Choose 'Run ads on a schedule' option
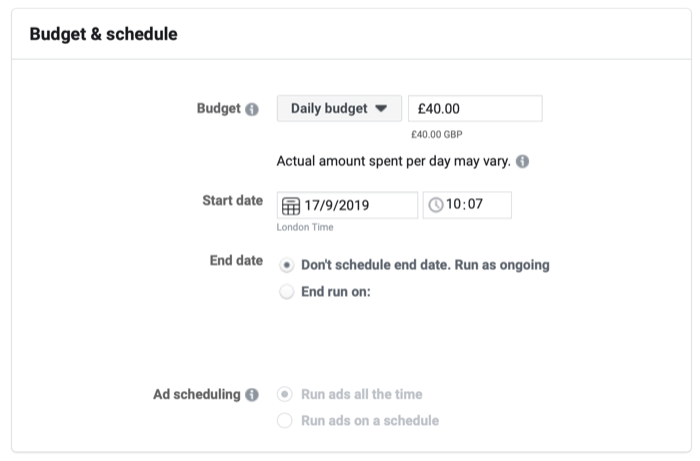The image size is (700, 461). click(x=285, y=420)
